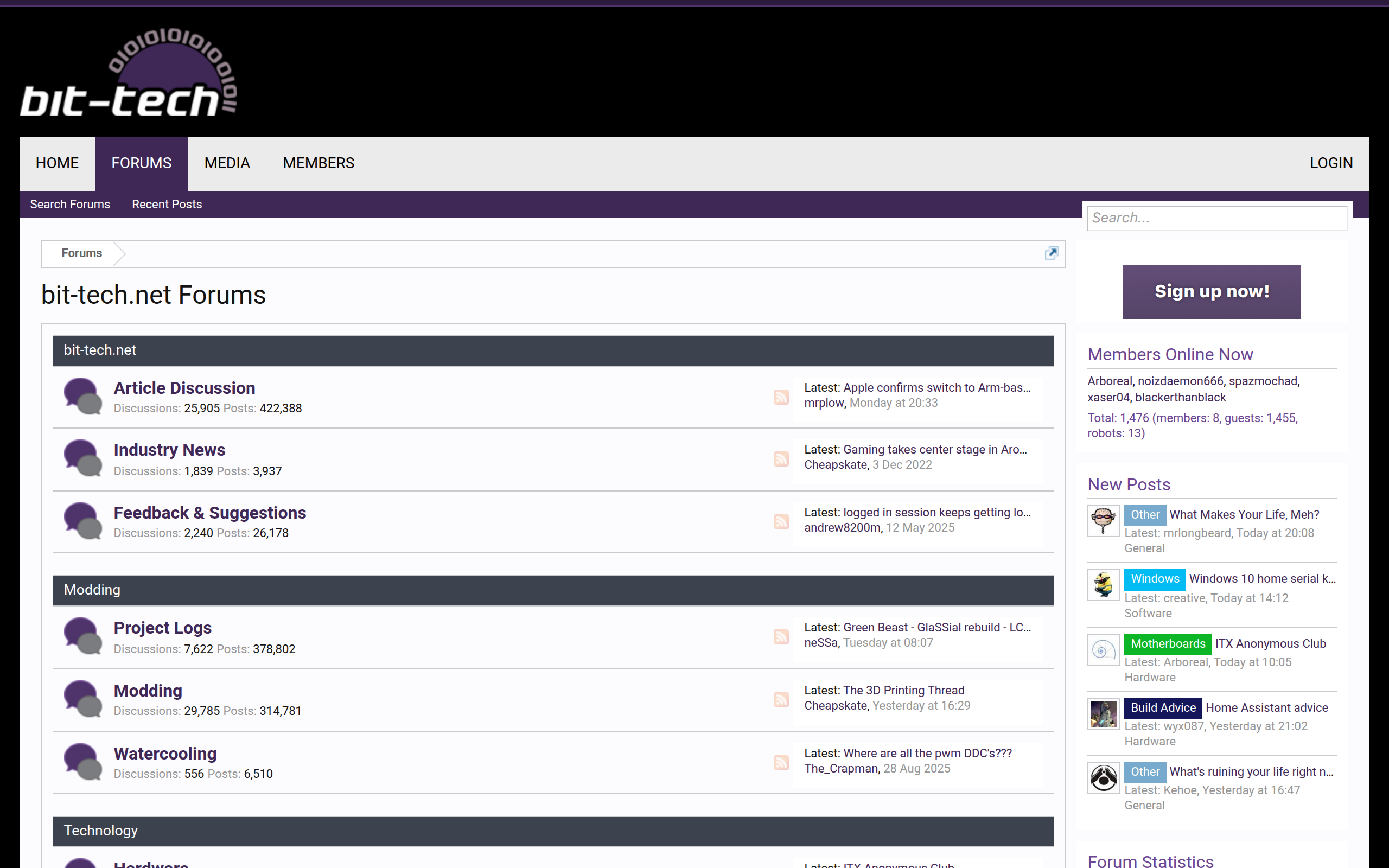Open the Project Logs forum

(x=162, y=628)
